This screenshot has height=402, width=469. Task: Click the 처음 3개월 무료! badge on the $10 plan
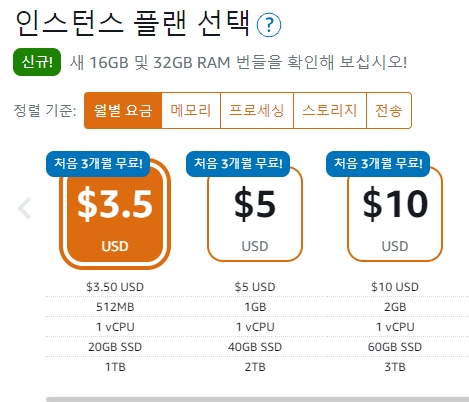pos(378,164)
